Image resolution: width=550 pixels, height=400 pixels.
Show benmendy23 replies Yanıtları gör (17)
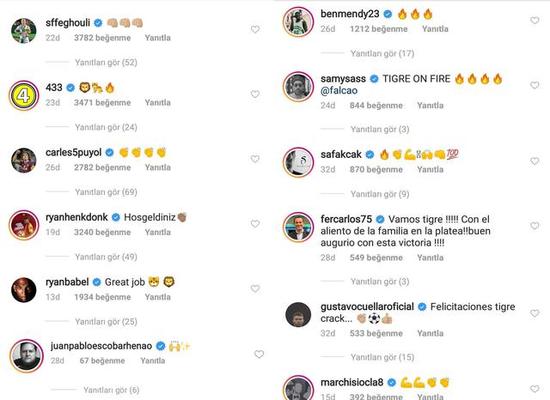pos(382,53)
